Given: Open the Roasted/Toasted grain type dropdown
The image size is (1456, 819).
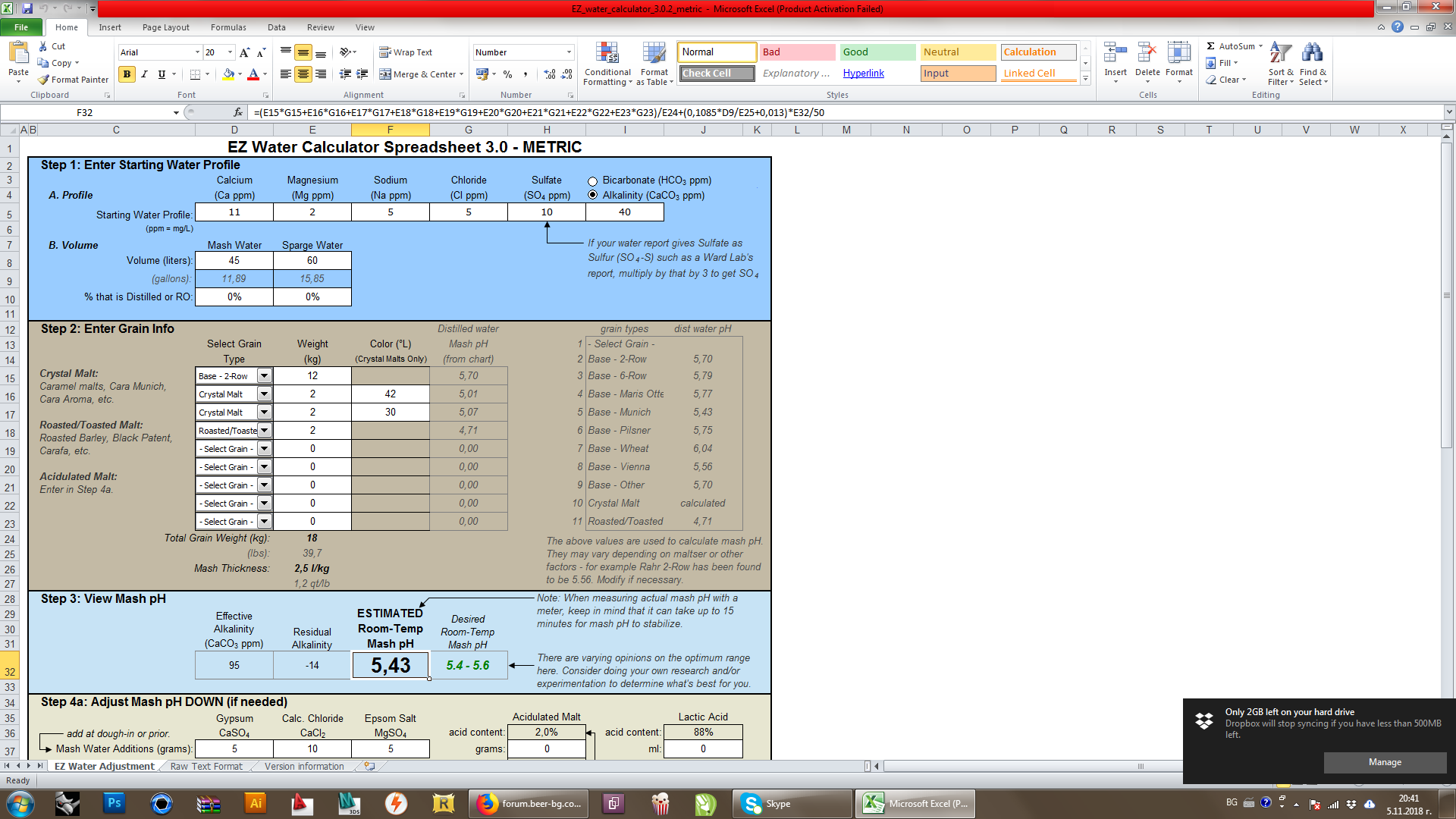Looking at the screenshot, I should coord(264,431).
